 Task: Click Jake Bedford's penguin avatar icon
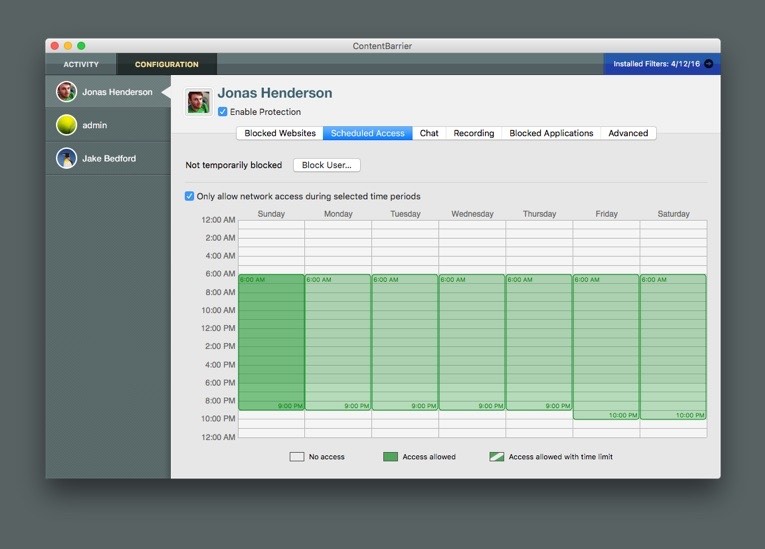tap(67, 158)
